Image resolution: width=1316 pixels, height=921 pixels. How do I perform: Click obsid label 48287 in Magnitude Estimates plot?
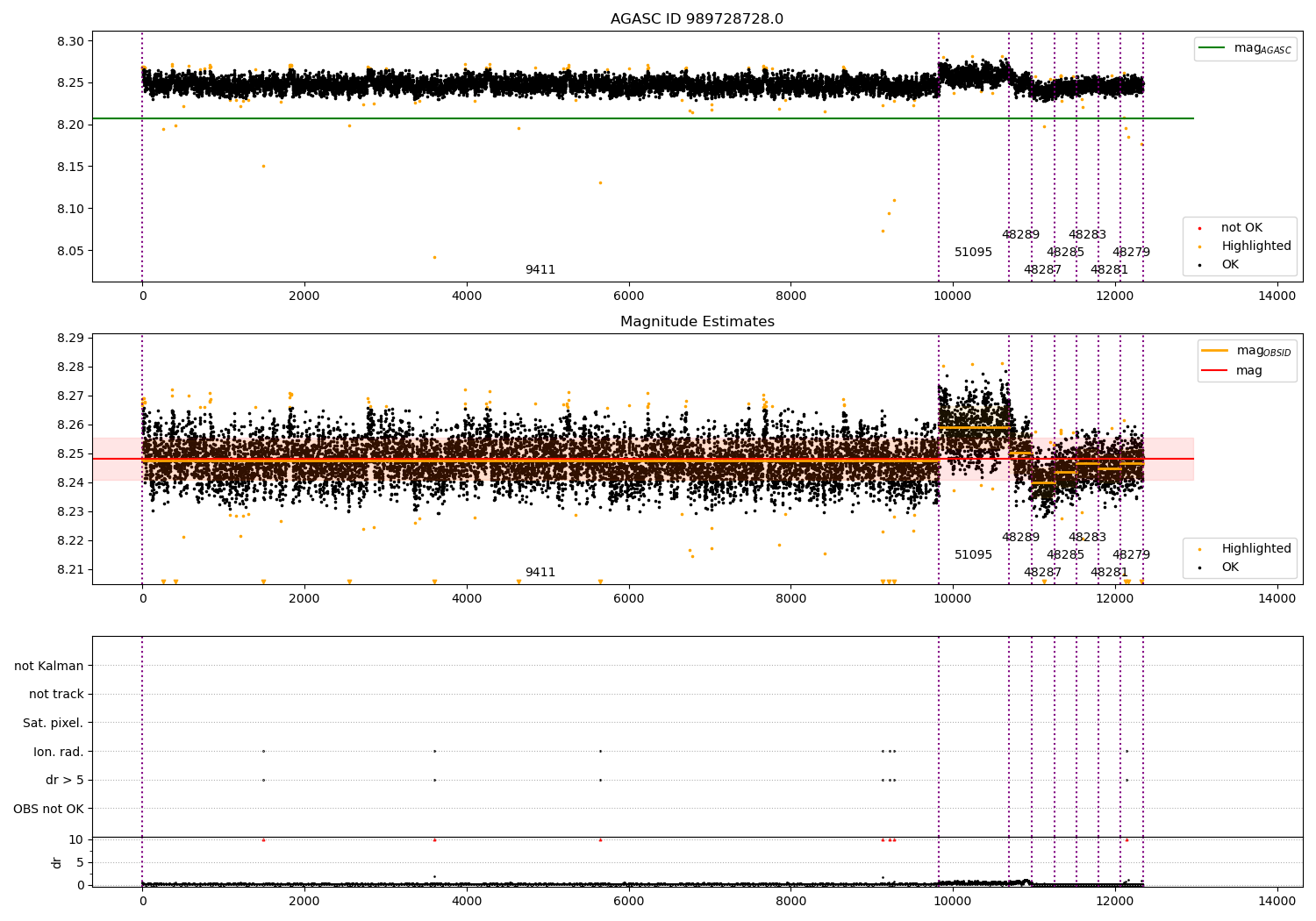[1043, 573]
